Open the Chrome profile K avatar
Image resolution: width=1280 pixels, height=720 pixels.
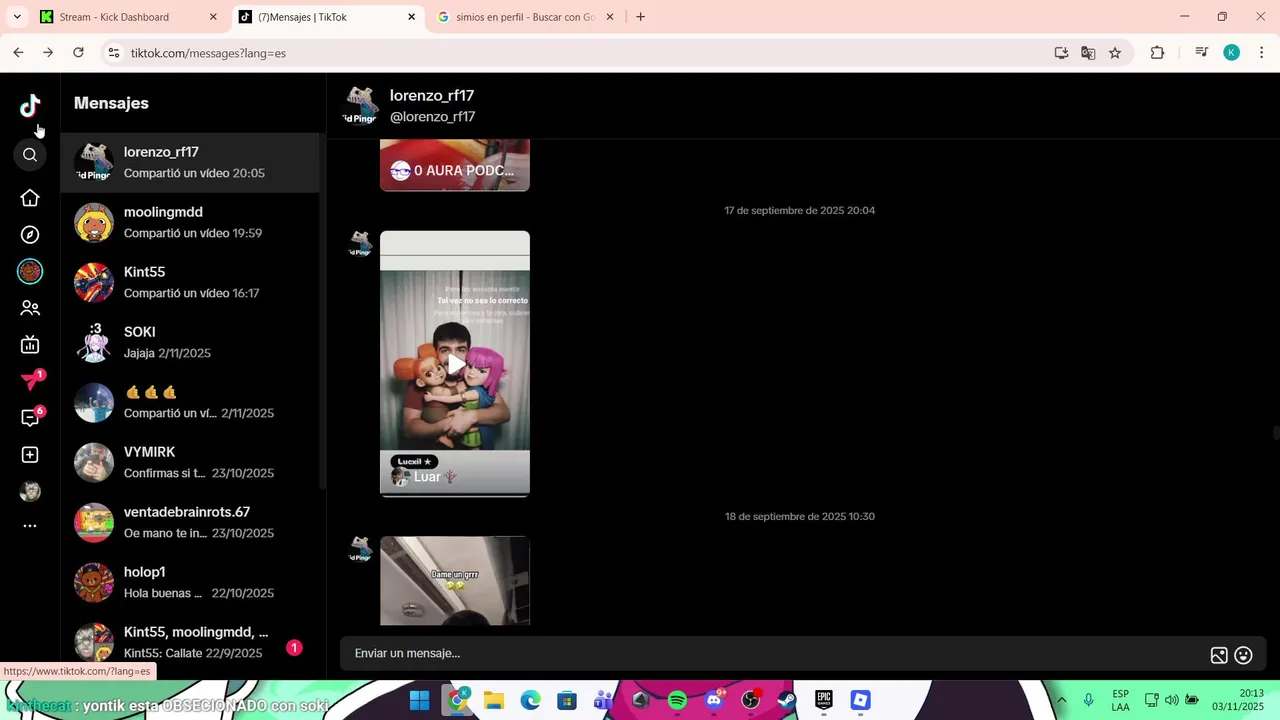pos(1232,53)
